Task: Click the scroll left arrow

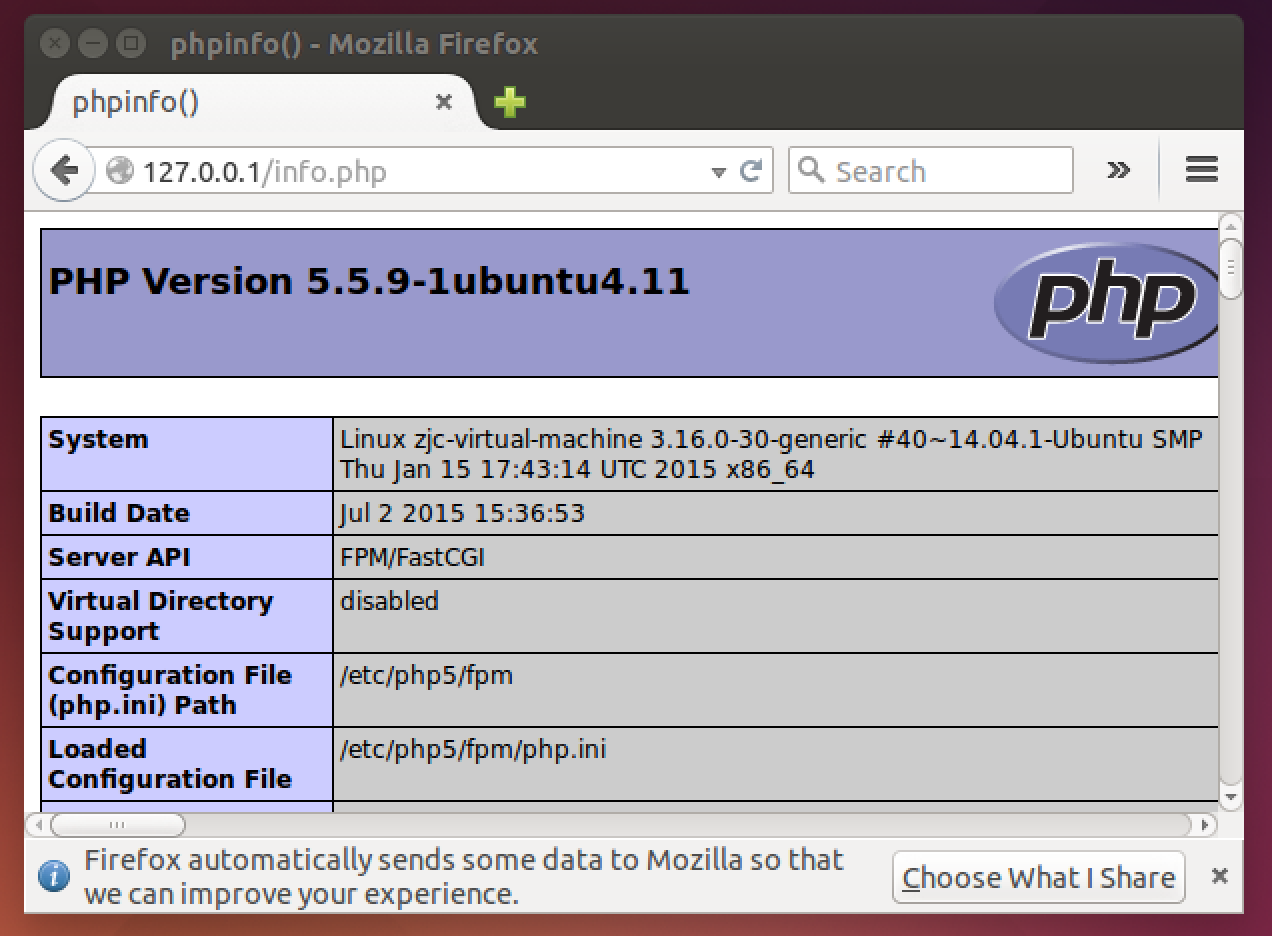Action: click(38, 825)
